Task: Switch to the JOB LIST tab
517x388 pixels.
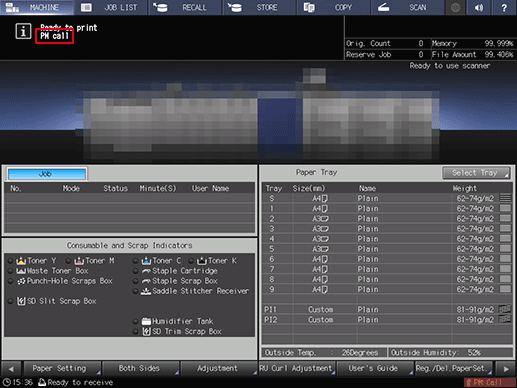Action: click(111, 7)
